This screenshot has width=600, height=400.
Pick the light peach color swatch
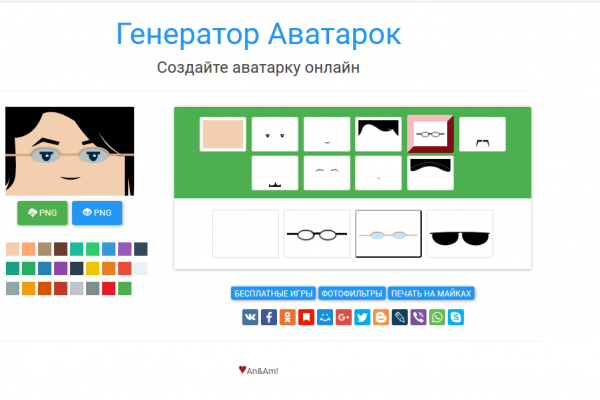(13, 249)
